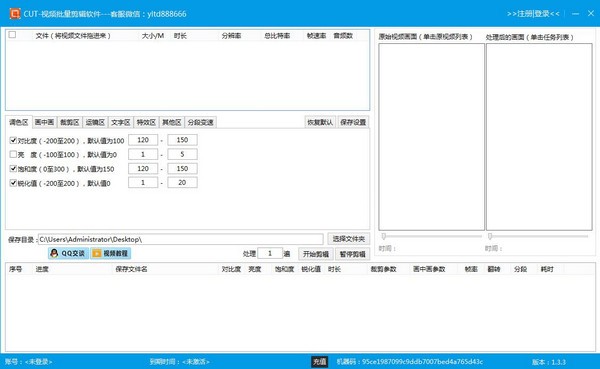
Task: Open 视频教程 video tutorial button
Action: (x=111, y=253)
